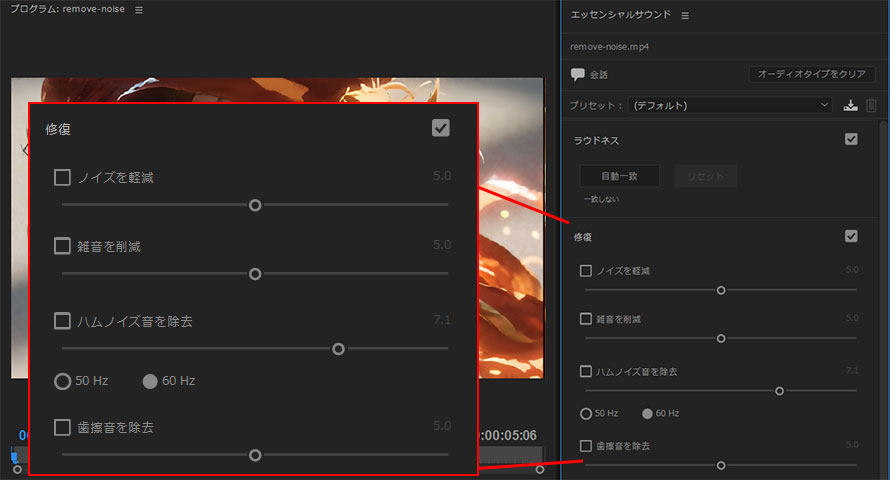Screen dimensions: 890x480
Task: Open the Essential Sound panel menu icon
Action: pos(685,16)
